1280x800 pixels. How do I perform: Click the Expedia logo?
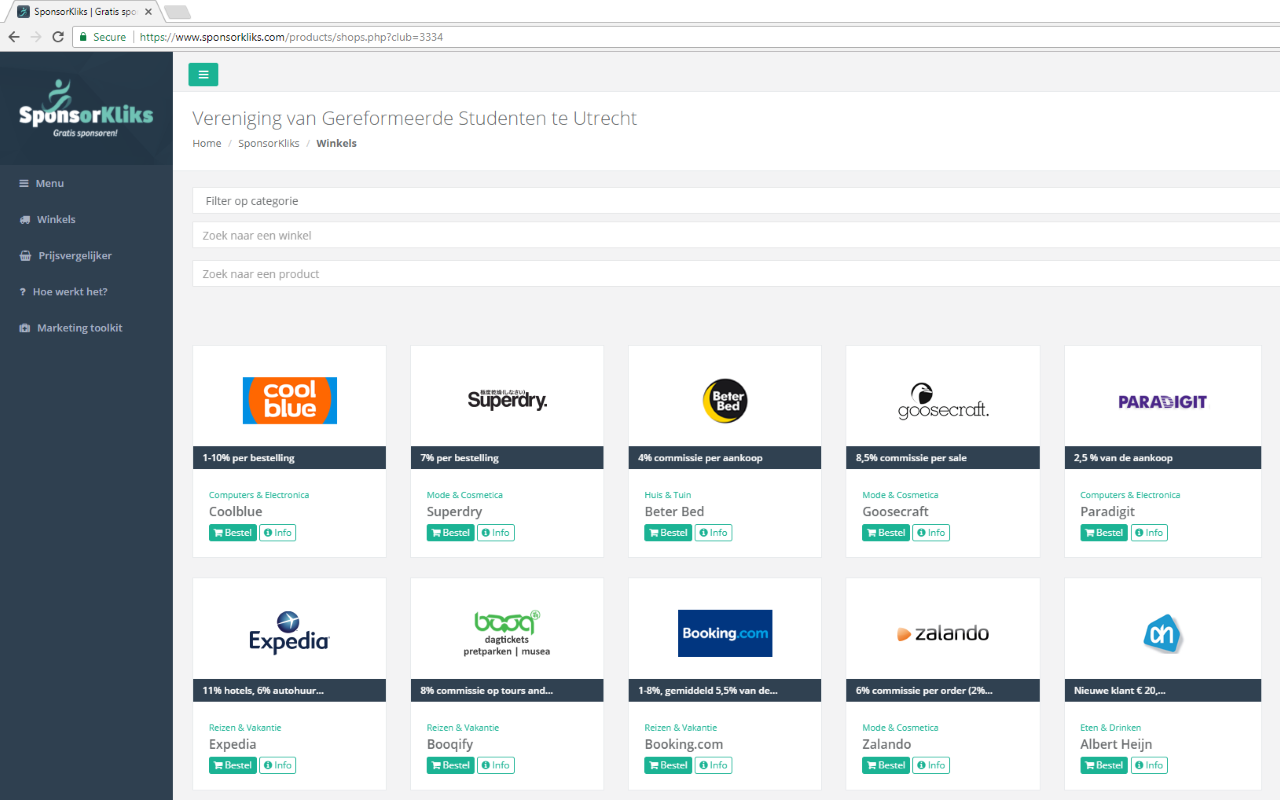(x=290, y=632)
